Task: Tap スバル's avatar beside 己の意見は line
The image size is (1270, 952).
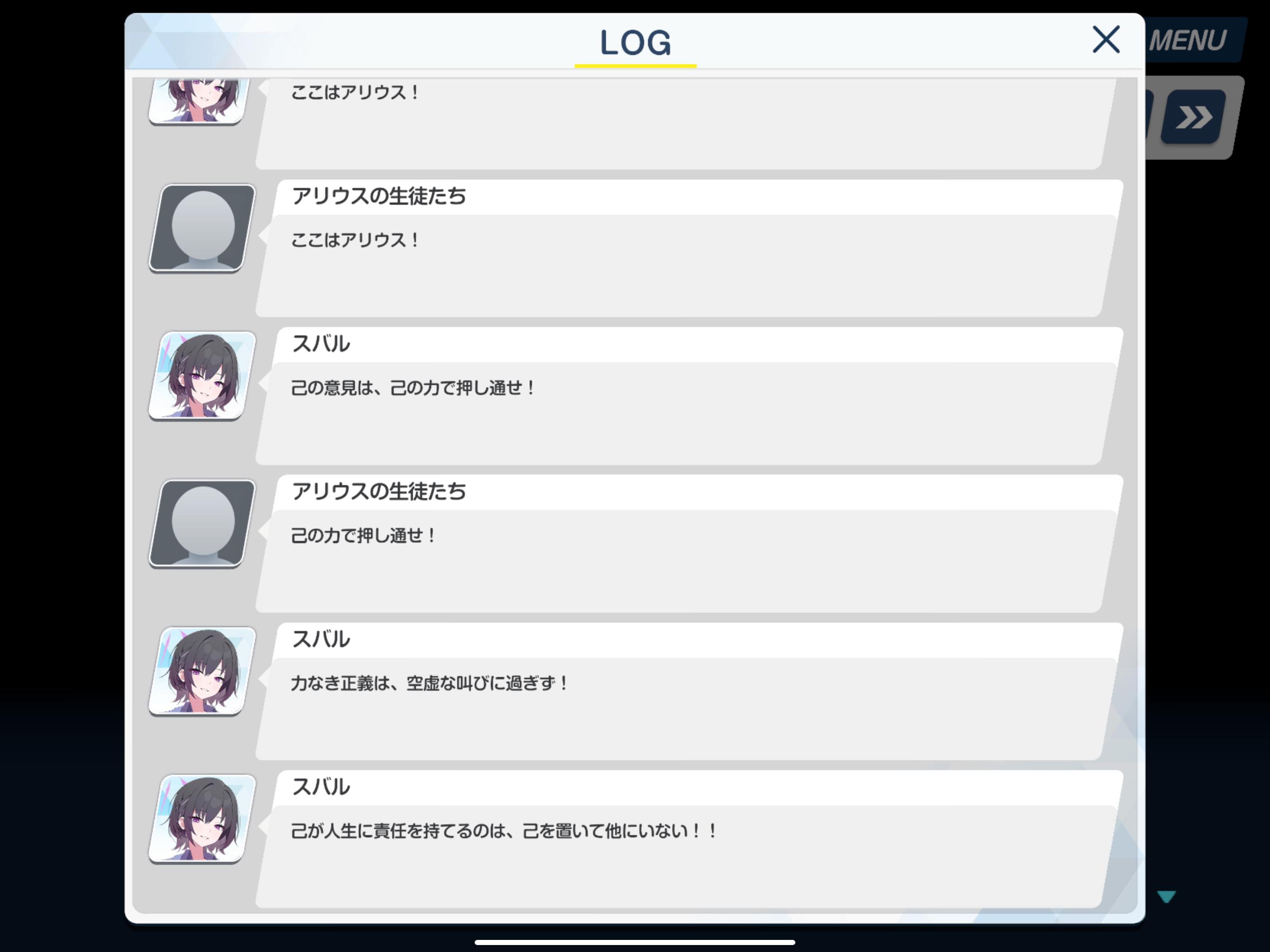Action: pyautogui.click(x=202, y=376)
